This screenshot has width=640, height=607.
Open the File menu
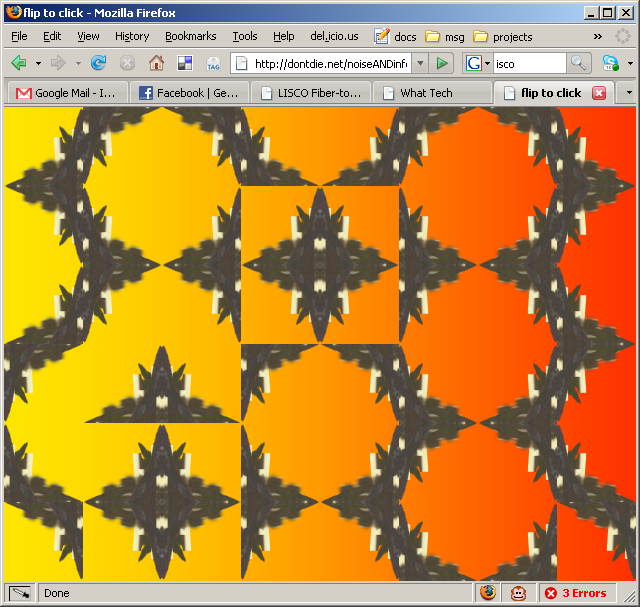click(19, 36)
